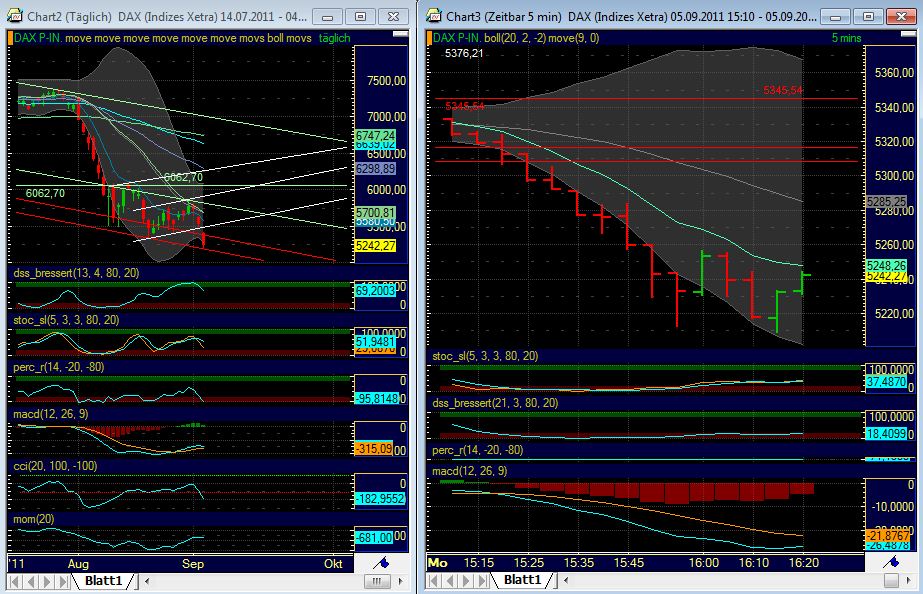Image resolution: width=923 pixels, height=594 pixels.
Task: Select the Blatt1 tab in Chart2
Action: (104, 581)
